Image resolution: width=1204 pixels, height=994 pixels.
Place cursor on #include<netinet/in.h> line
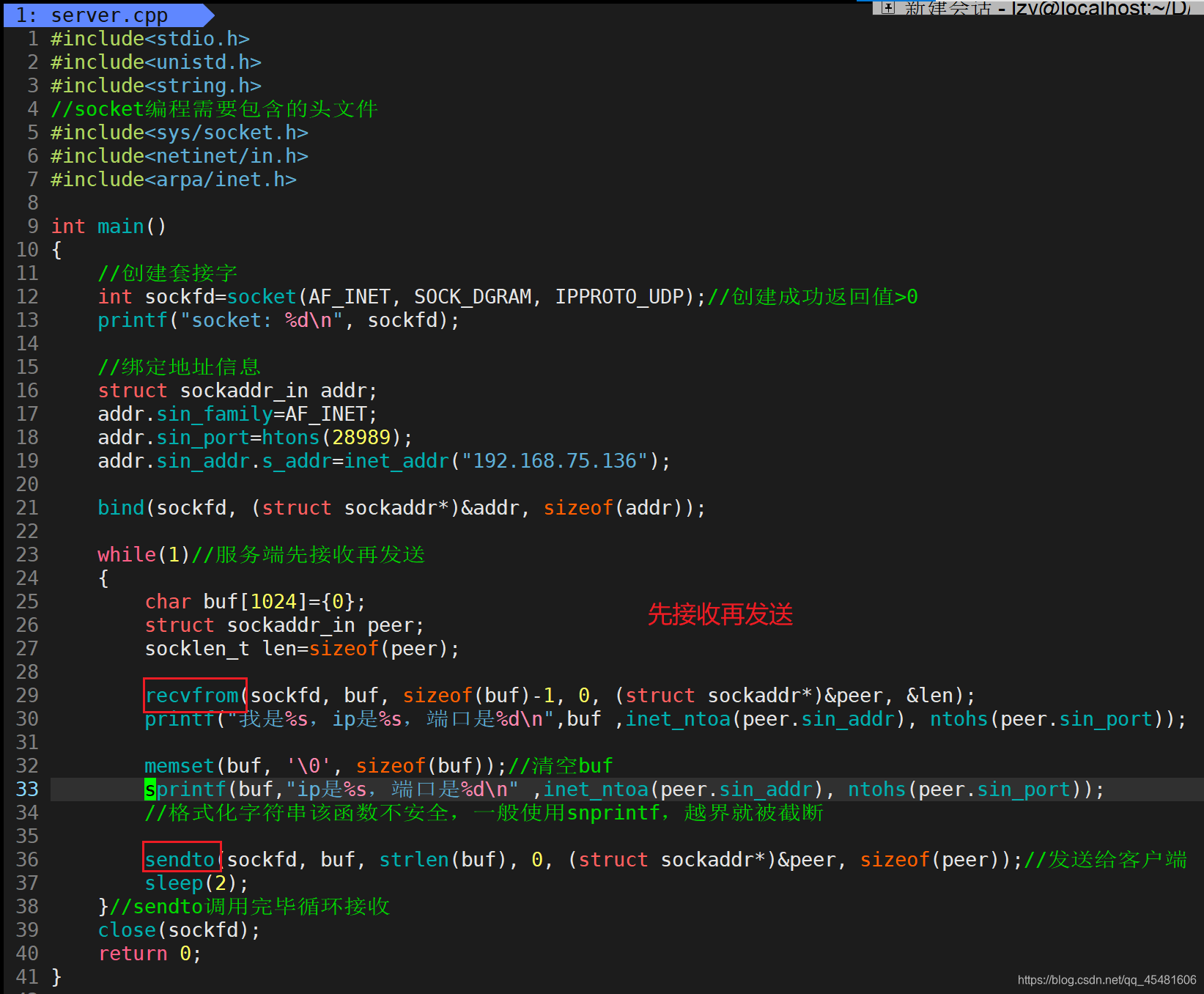180,156
